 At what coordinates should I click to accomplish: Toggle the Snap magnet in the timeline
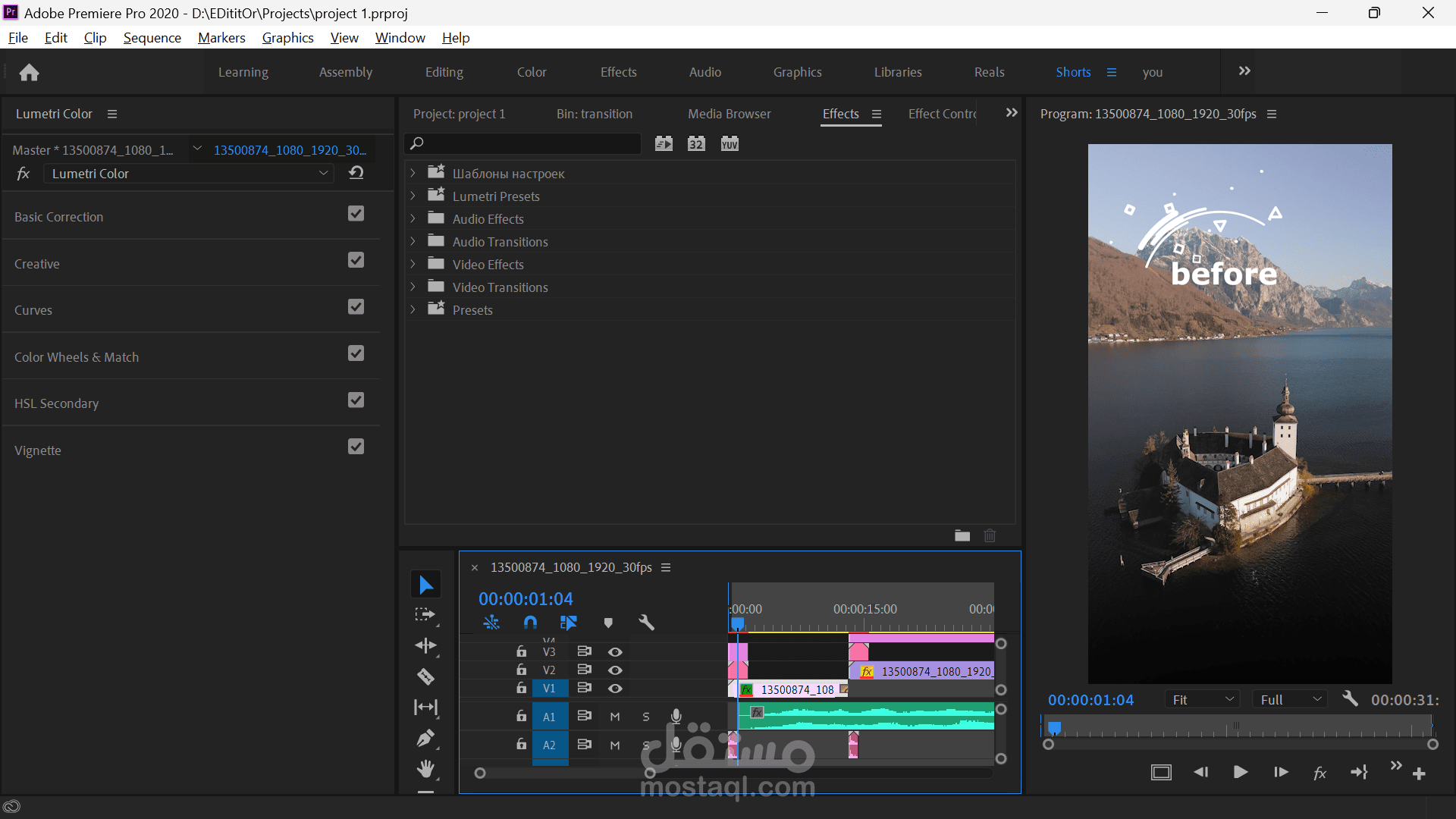(530, 623)
